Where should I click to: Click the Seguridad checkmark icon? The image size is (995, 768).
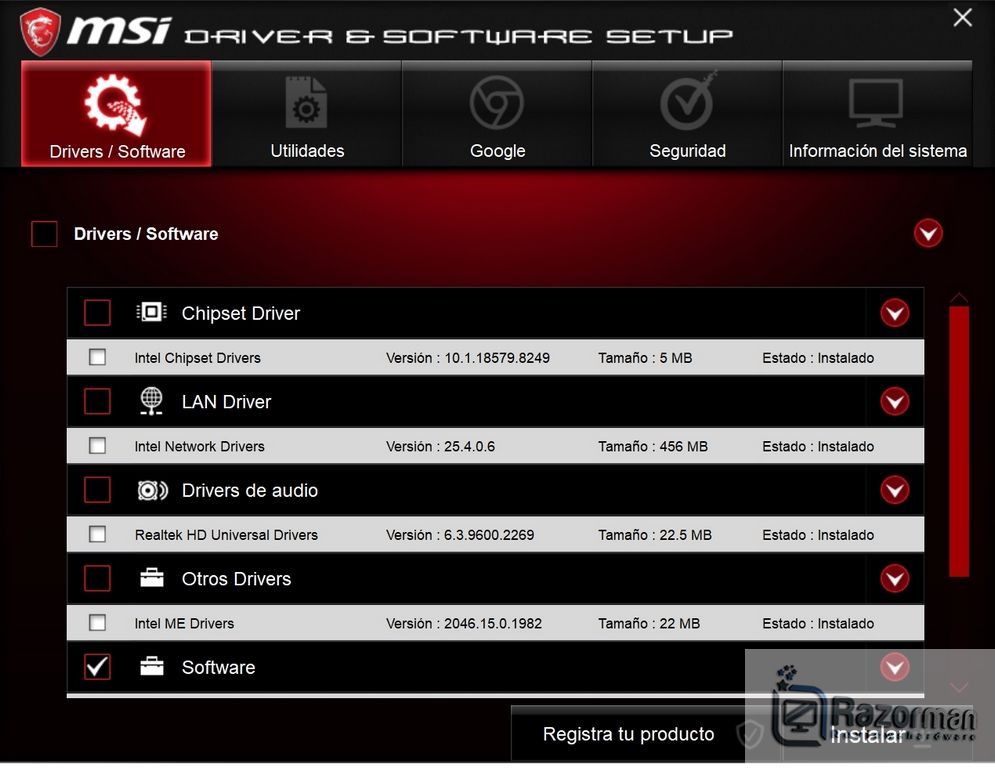688,102
